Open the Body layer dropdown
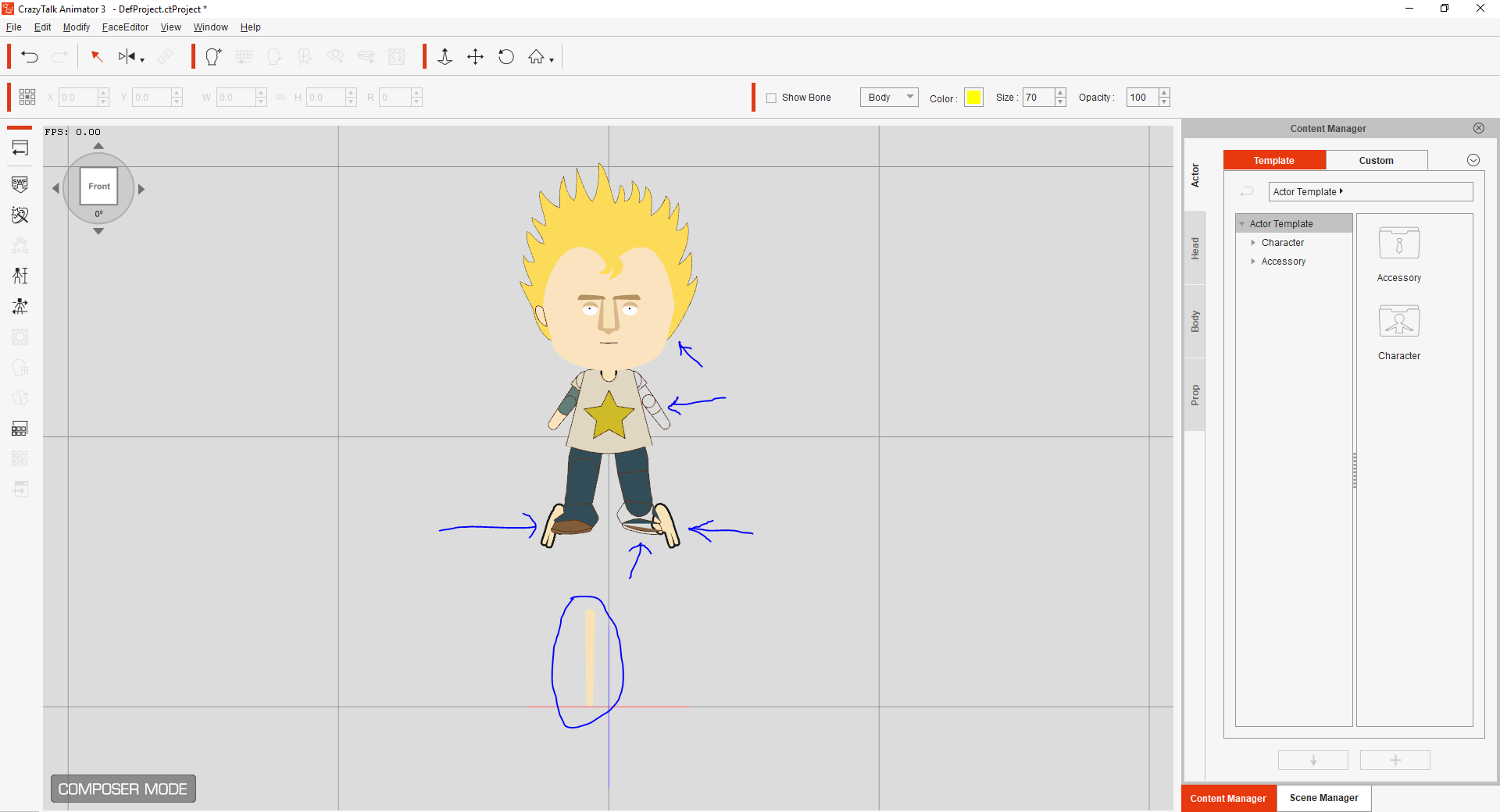 click(x=889, y=97)
